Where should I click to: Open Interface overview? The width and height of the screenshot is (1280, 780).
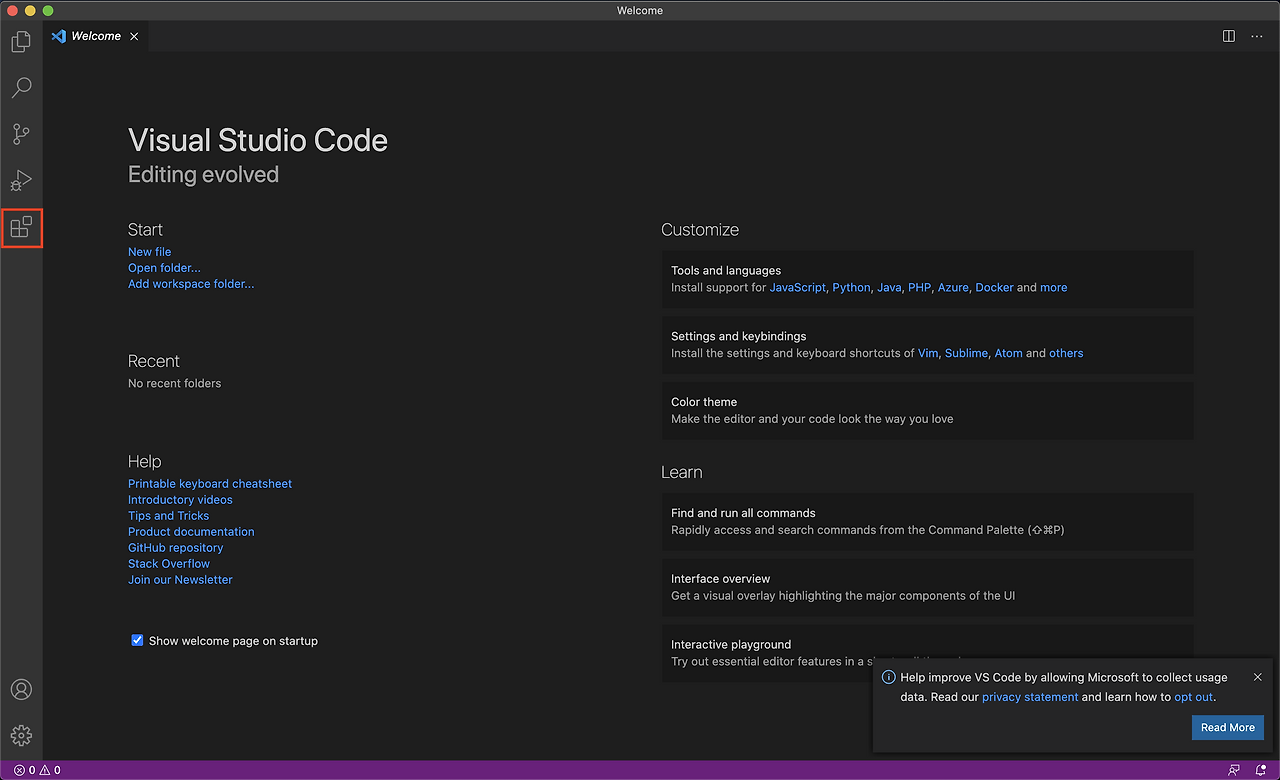click(927, 587)
